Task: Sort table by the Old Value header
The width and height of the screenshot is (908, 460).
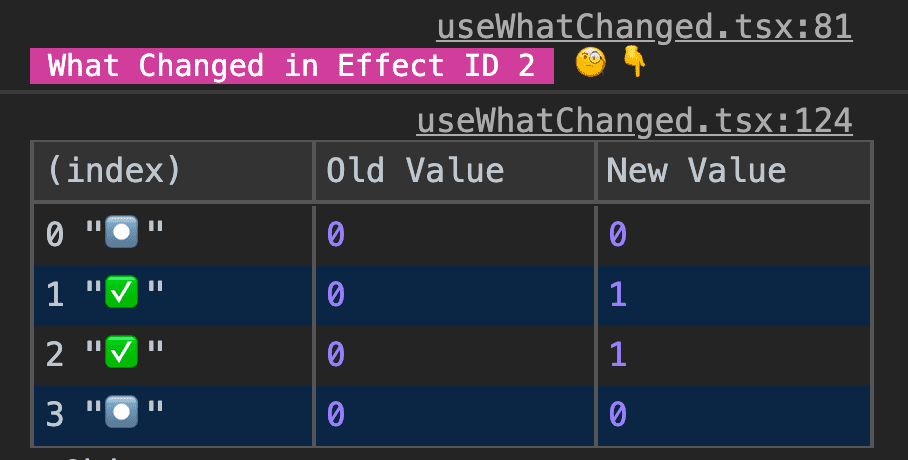Action: tap(455, 171)
